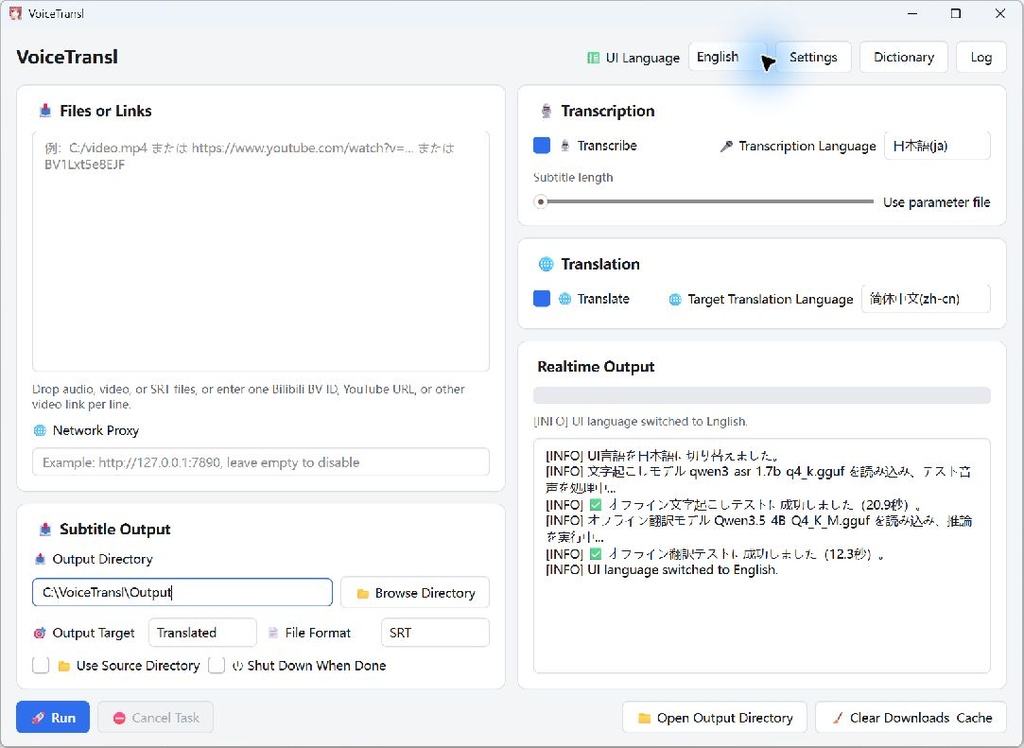Open the File Format dropdown showing SRT

point(435,632)
